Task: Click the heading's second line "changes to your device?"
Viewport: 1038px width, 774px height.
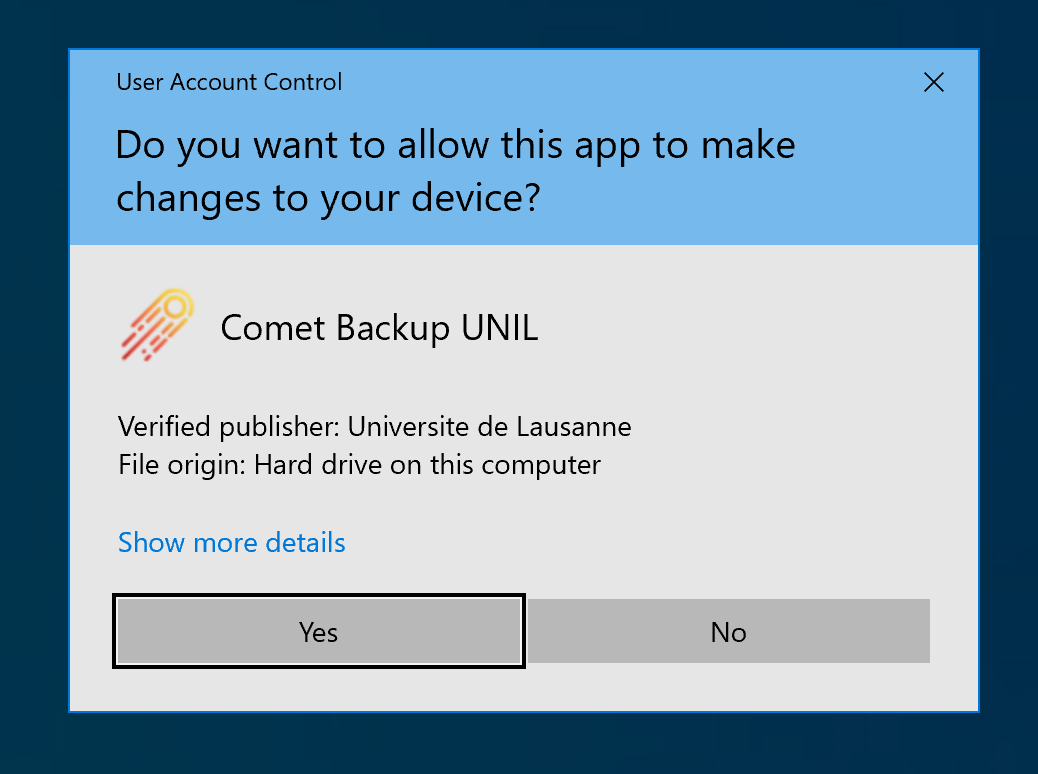Action: coord(328,198)
